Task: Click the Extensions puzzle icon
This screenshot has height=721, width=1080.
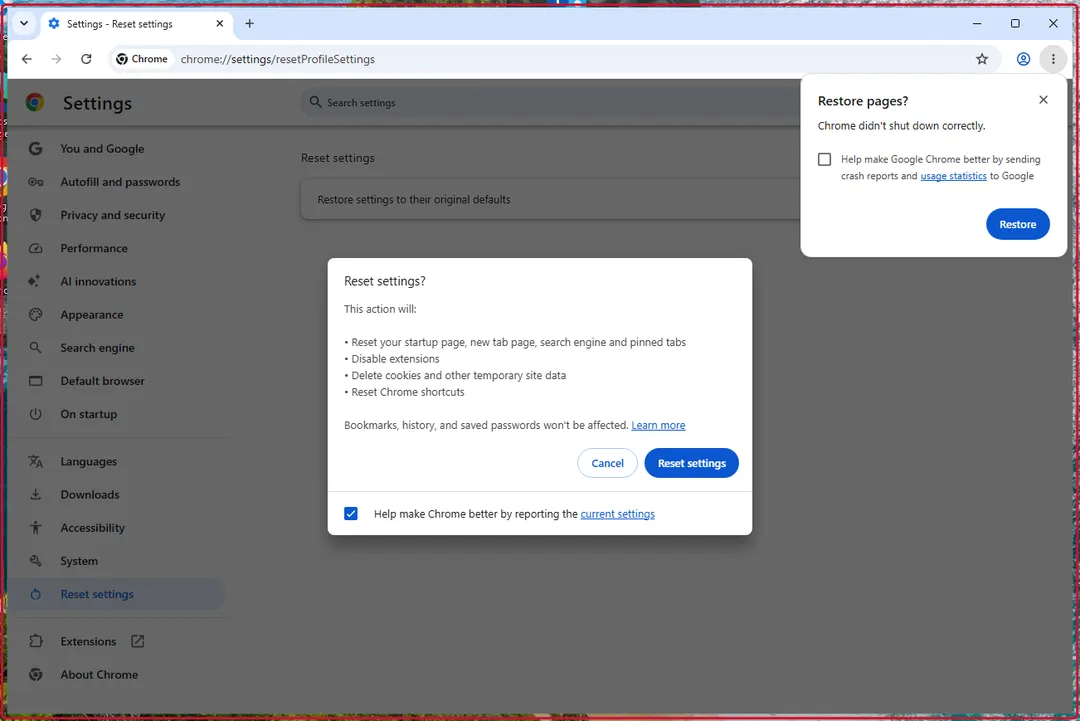Action: 35,641
